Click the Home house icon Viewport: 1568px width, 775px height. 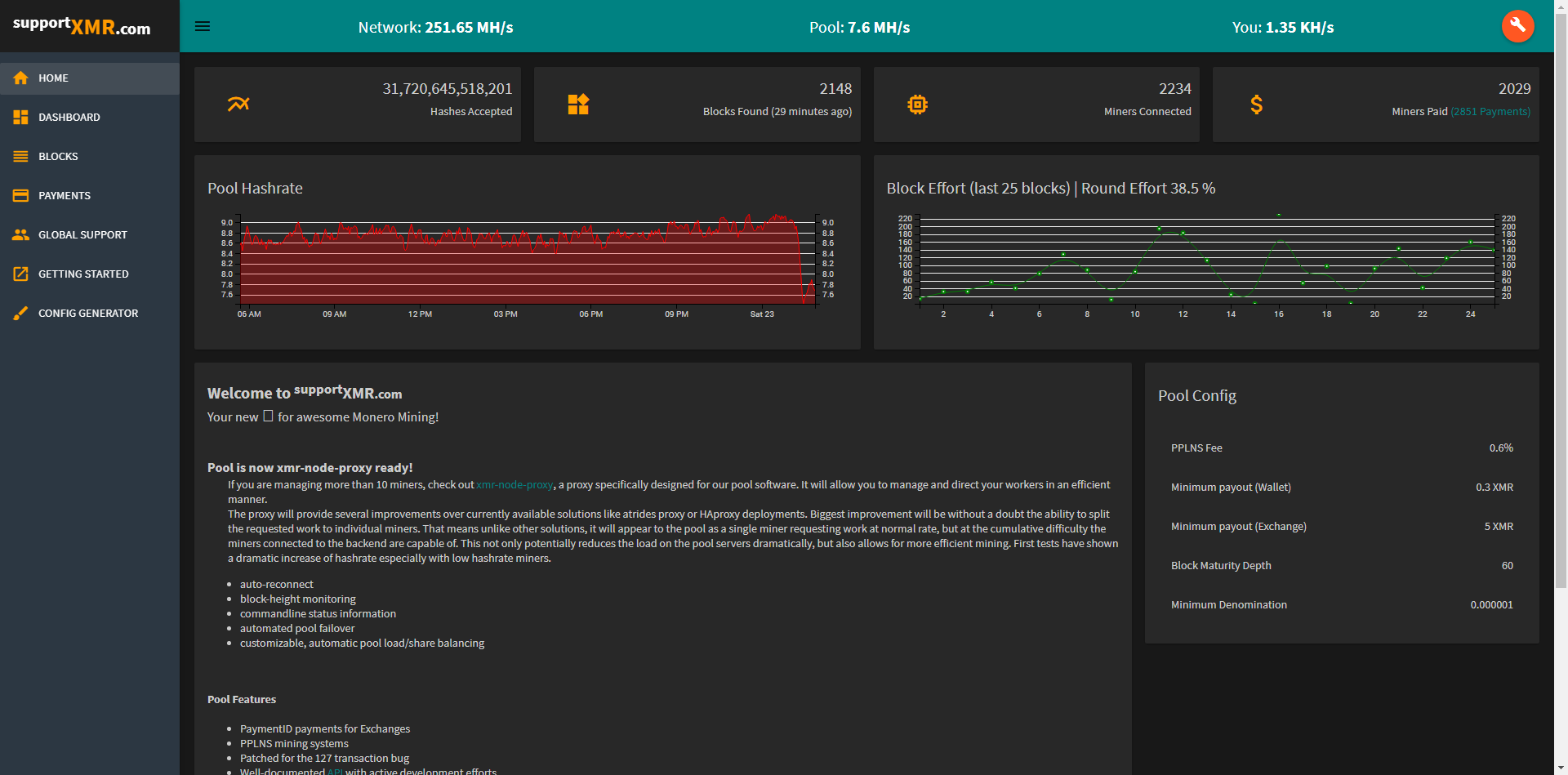(x=20, y=78)
